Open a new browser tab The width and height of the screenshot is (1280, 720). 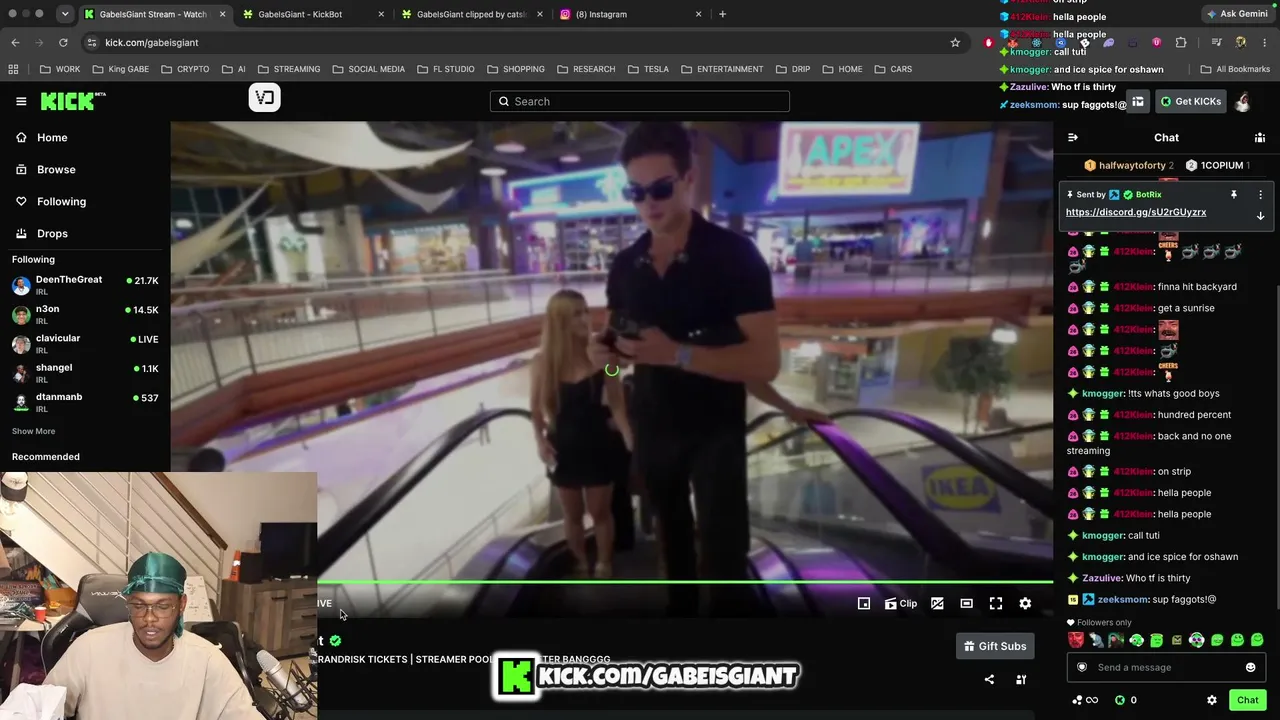click(722, 14)
